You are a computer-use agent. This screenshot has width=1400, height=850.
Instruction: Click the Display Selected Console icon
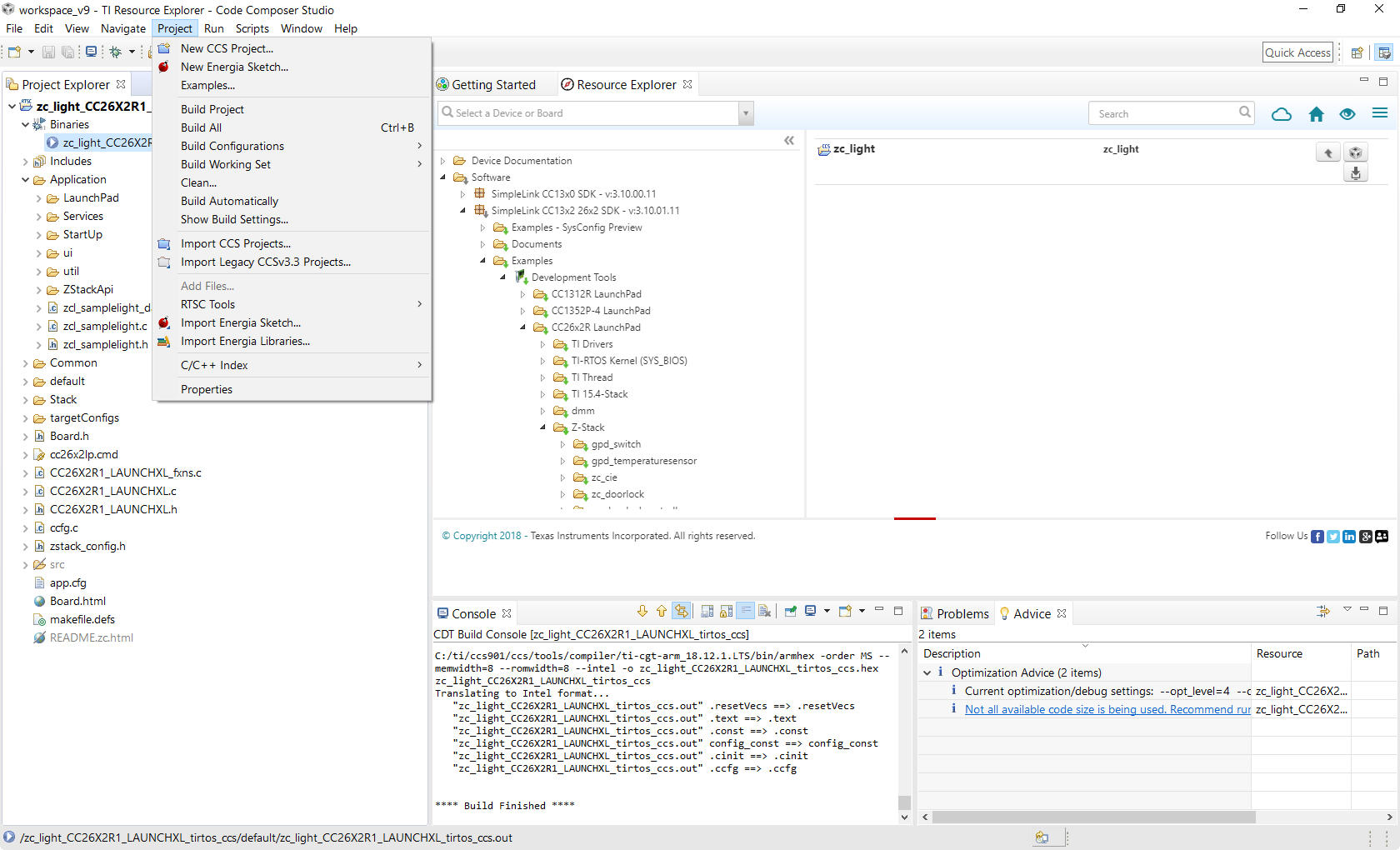(810, 612)
